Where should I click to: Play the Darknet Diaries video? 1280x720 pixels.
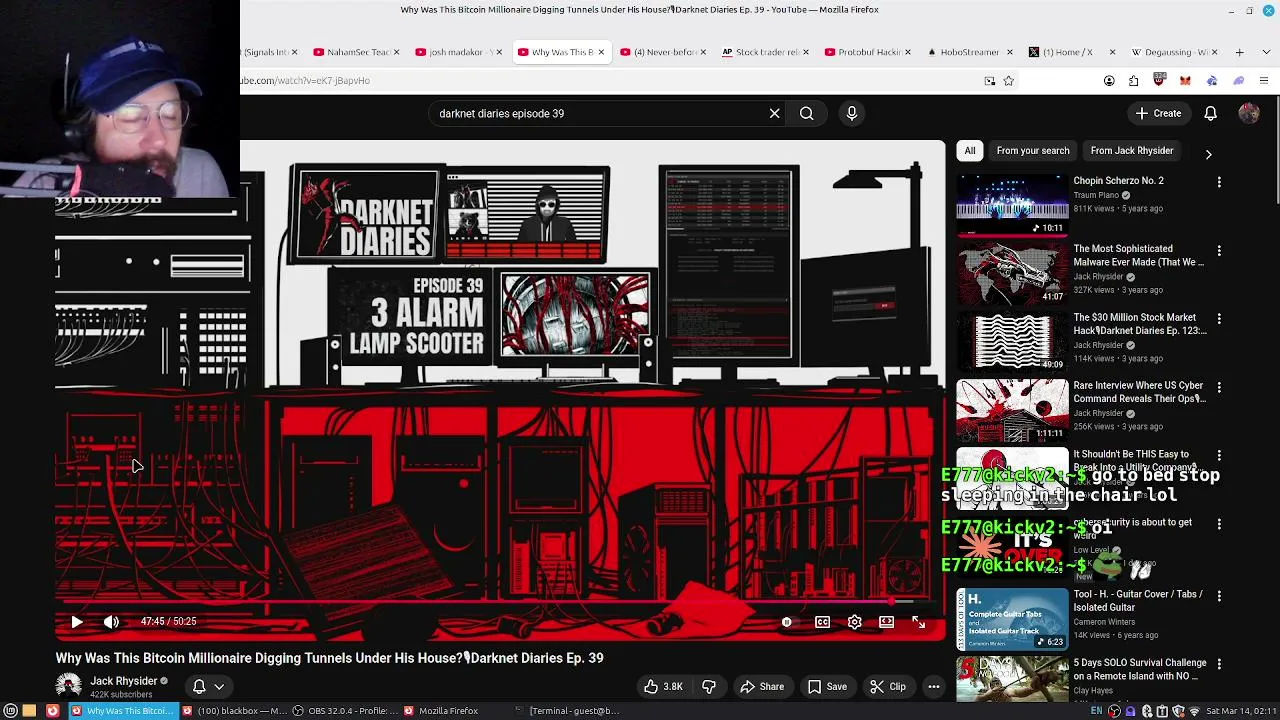[77, 622]
